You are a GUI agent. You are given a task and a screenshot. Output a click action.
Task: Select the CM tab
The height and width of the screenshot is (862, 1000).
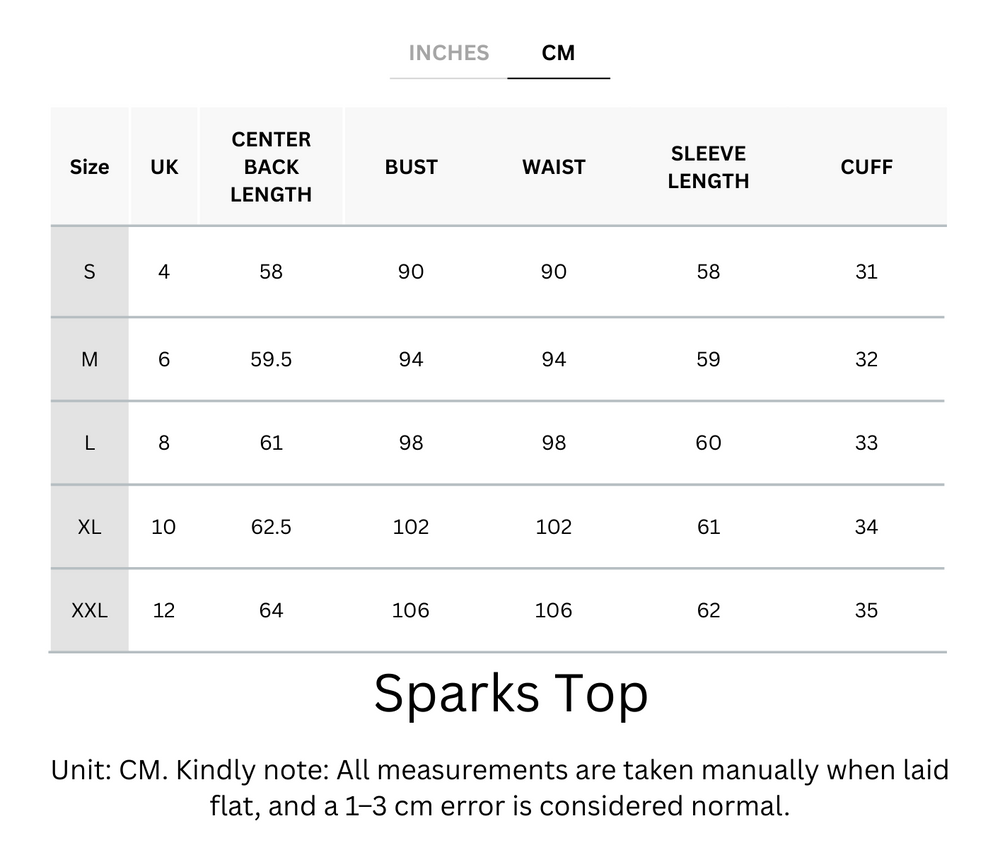(558, 53)
